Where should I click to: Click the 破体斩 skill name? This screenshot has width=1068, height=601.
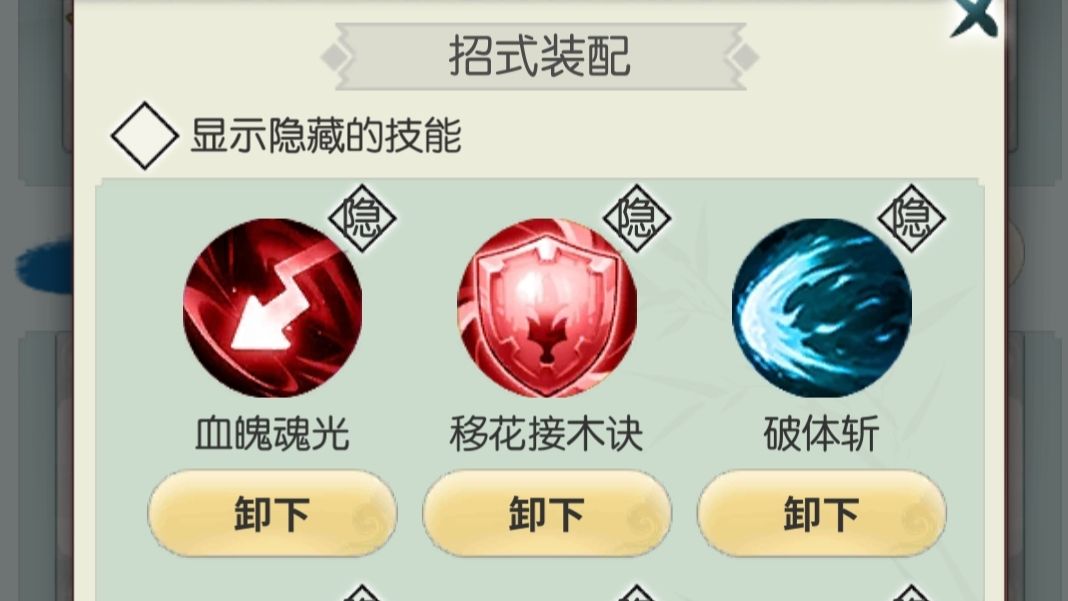(x=821, y=433)
